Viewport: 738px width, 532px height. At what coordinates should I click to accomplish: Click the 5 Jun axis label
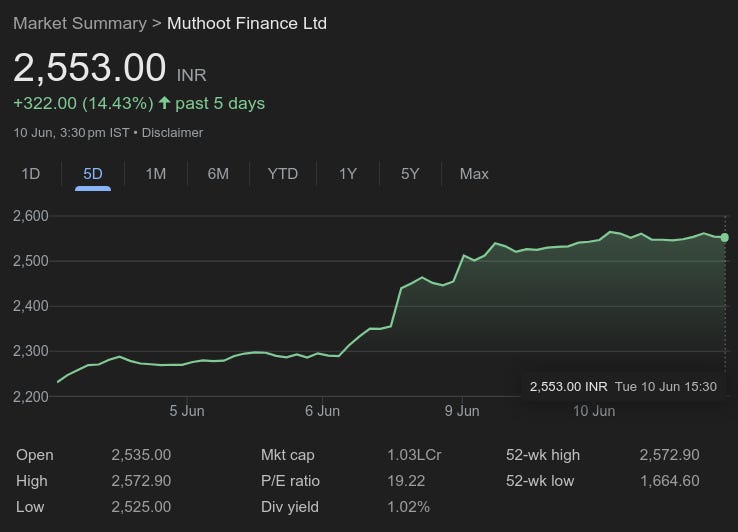coord(187,411)
